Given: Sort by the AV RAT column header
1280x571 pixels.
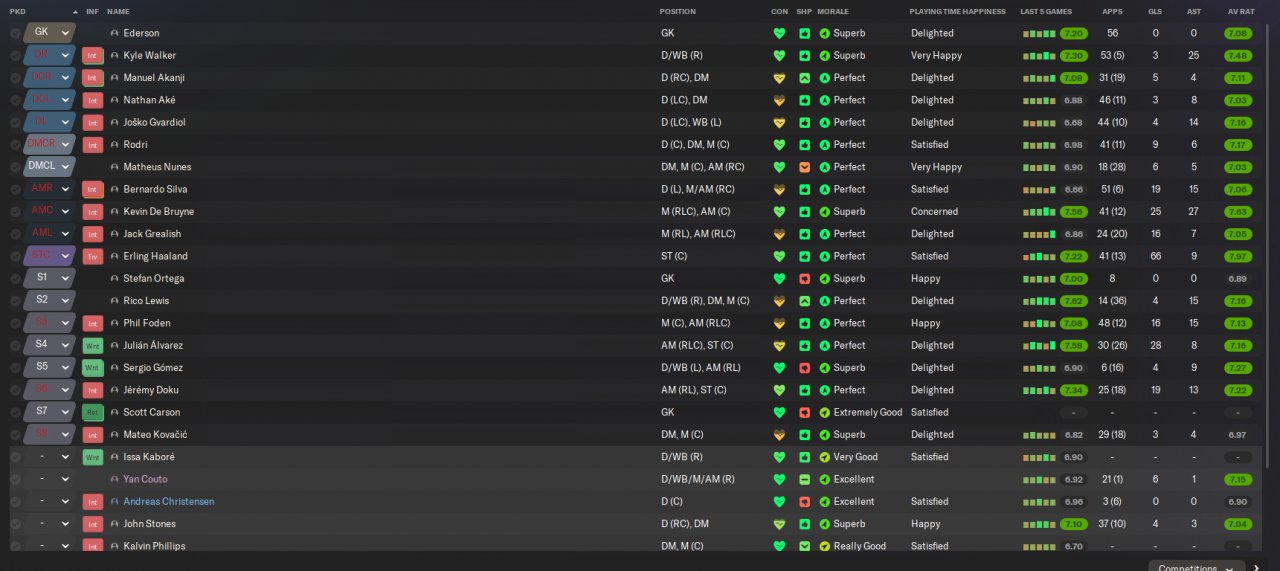Looking at the screenshot, I should [1240, 11].
